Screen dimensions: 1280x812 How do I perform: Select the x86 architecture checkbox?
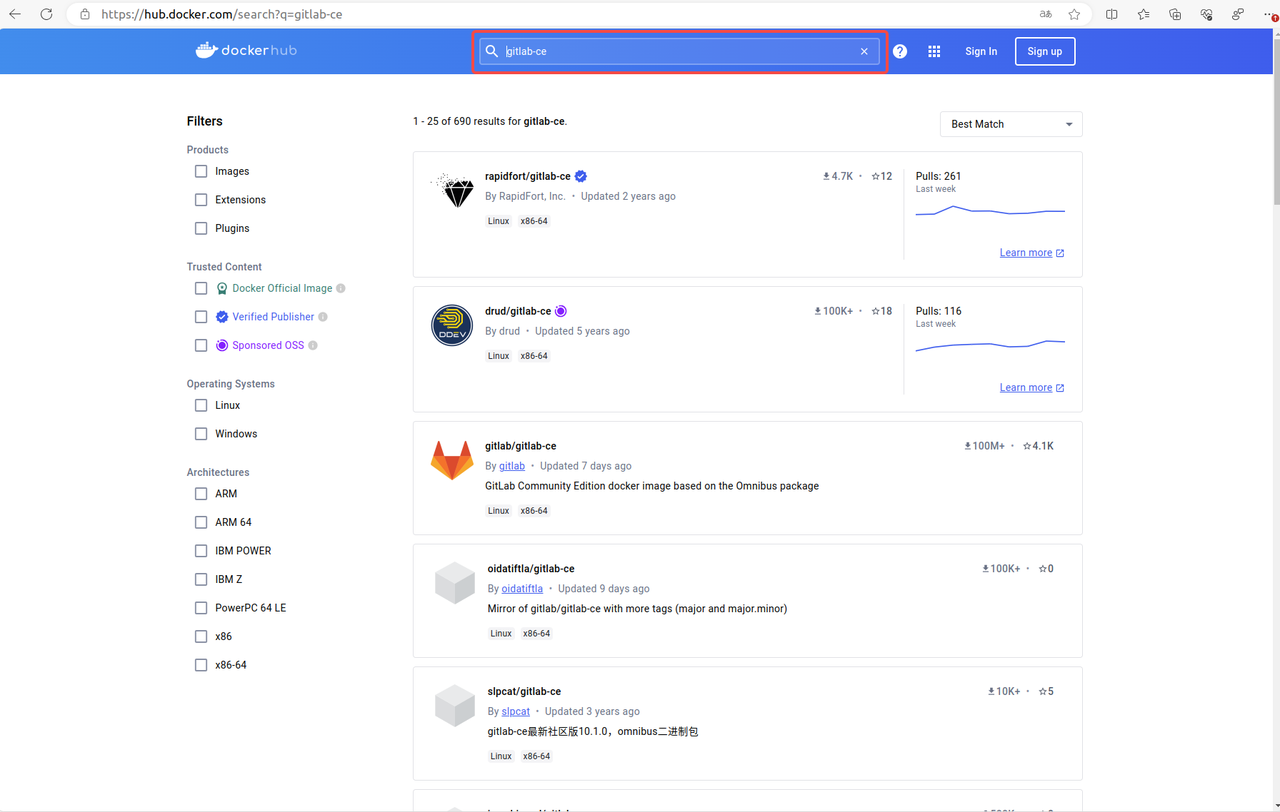[x=201, y=636]
